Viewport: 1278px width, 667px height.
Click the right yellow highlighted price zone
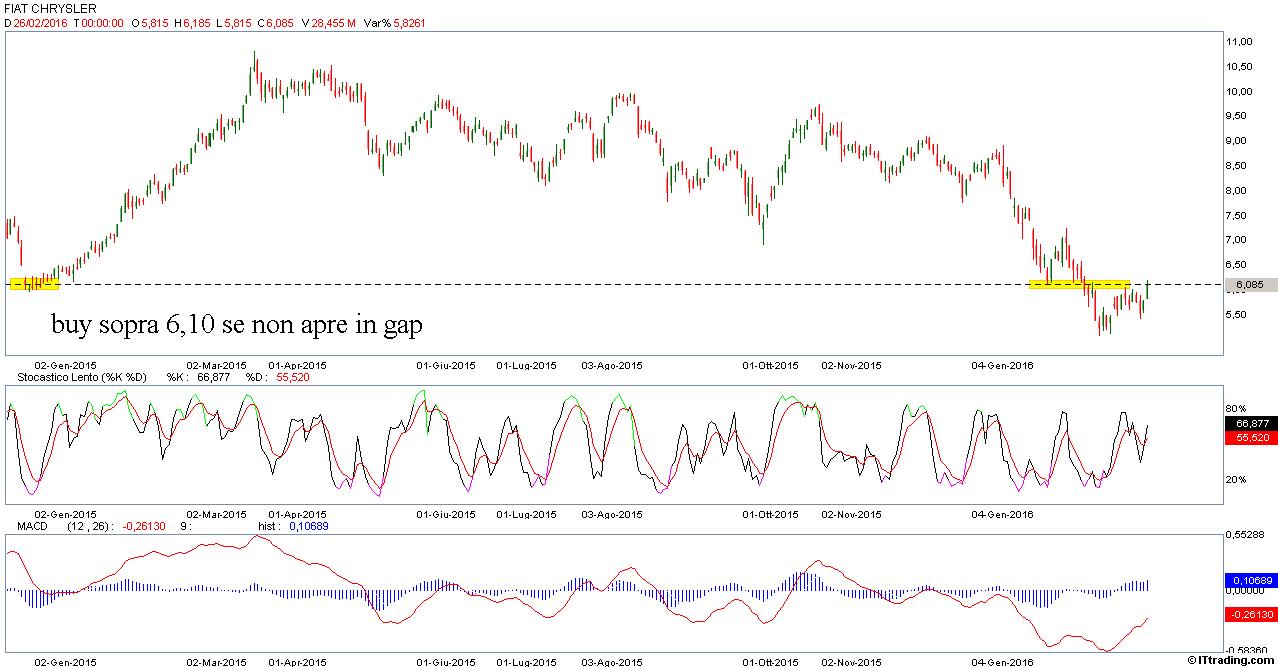point(1080,284)
